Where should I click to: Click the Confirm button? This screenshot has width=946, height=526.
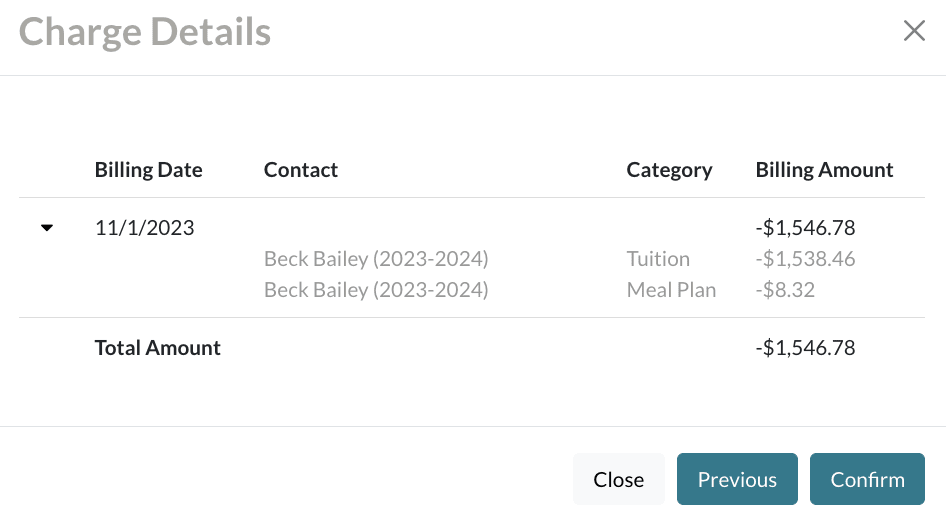pos(867,479)
